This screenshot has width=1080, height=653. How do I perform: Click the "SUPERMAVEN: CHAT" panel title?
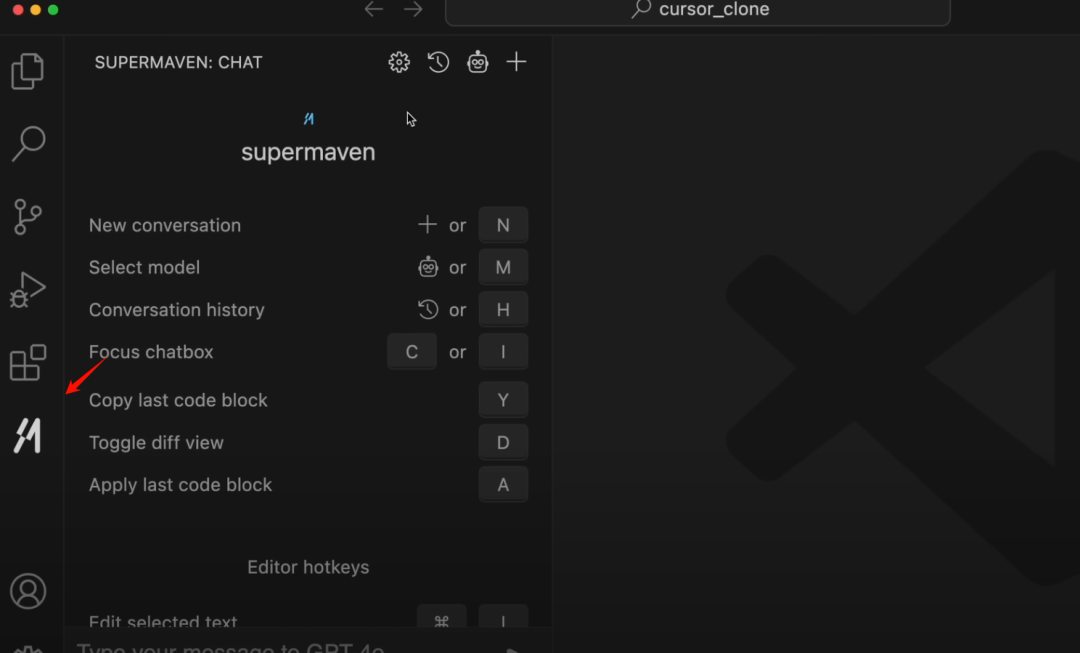(178, 62)
